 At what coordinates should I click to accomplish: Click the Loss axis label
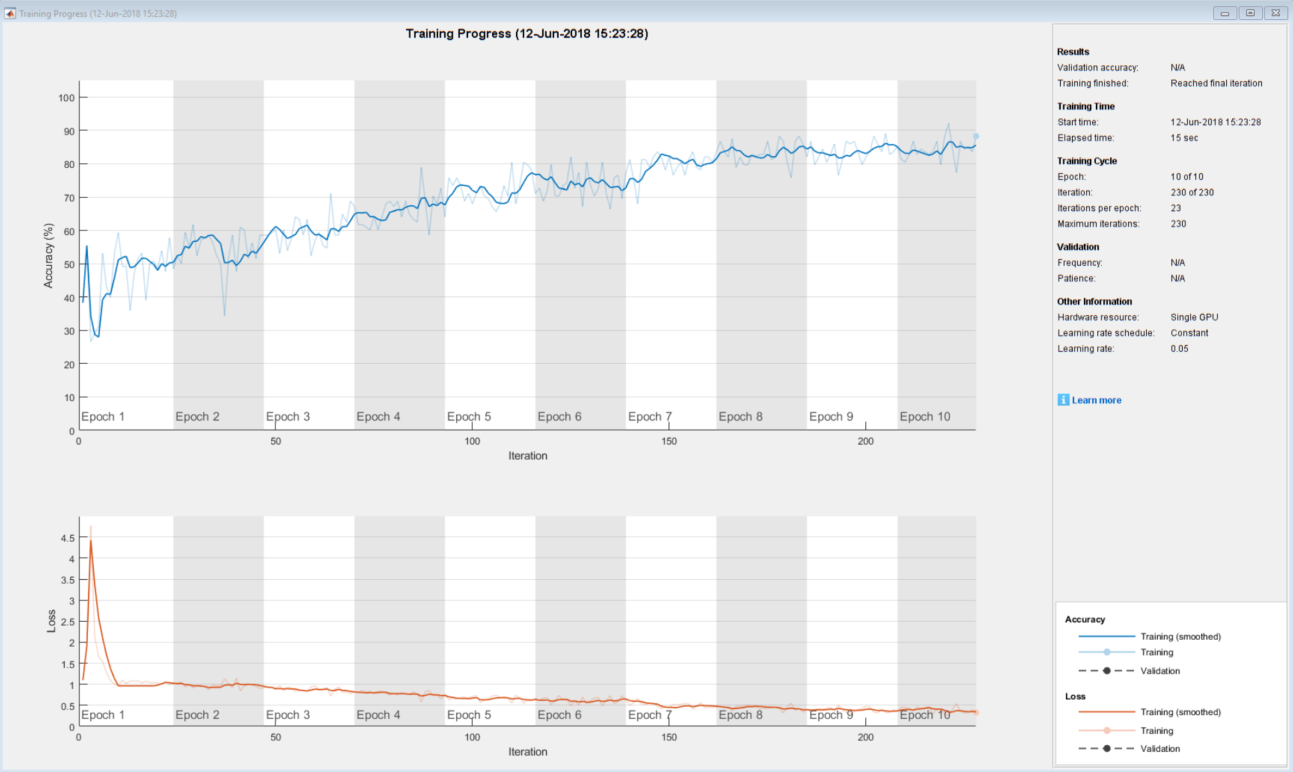coord(52,621)
